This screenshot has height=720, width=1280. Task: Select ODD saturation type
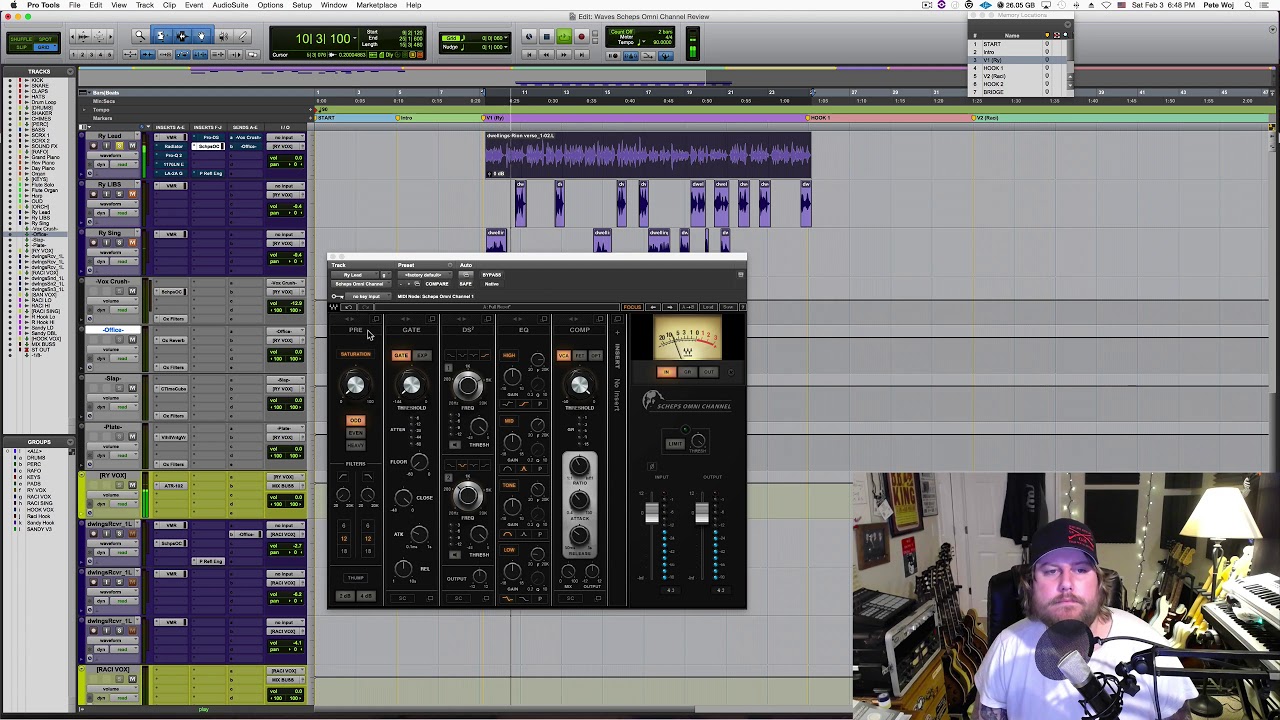(x=356, y=420)
